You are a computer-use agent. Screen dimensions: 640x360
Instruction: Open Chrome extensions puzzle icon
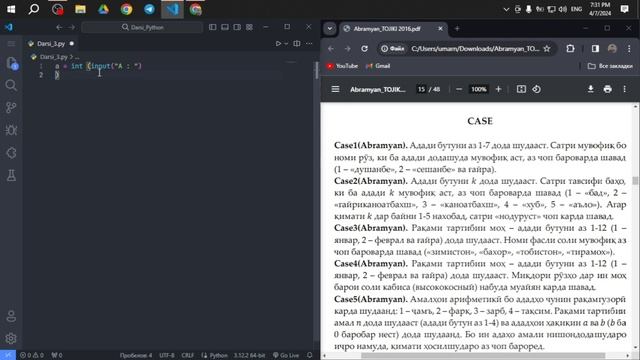pyautogui.click(x=570, y=49)
